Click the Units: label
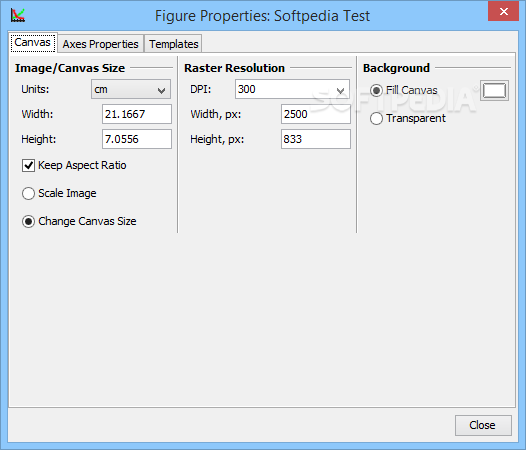 click(35, 89)
